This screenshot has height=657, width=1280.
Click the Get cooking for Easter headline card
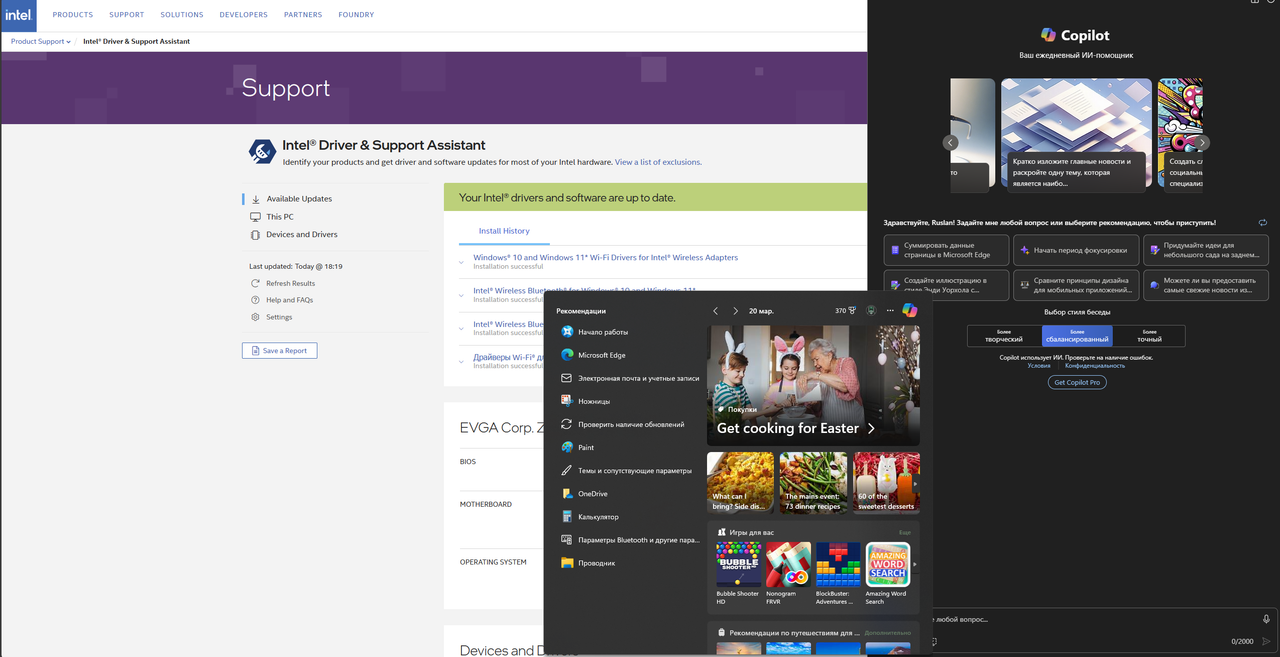[813, 385]
